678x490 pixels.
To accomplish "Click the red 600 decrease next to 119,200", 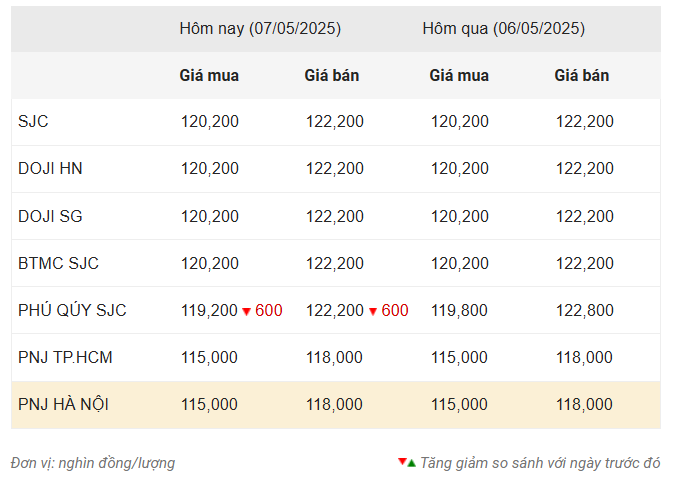I will (x=269, y=310).
